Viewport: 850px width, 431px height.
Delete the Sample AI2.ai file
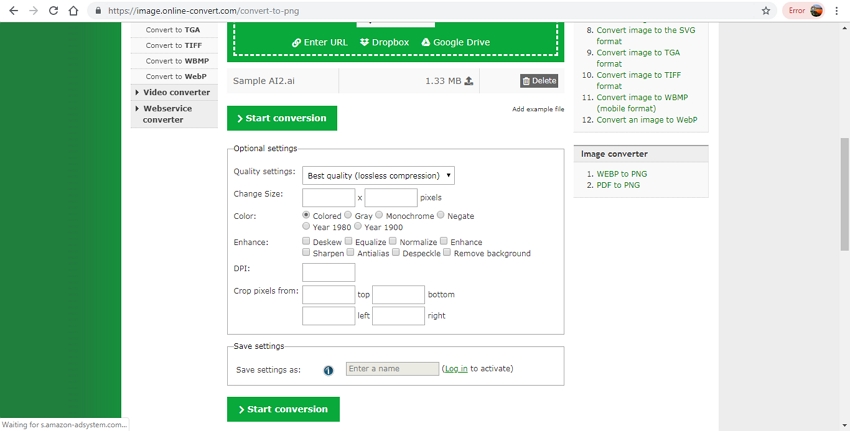coord(539,81)
